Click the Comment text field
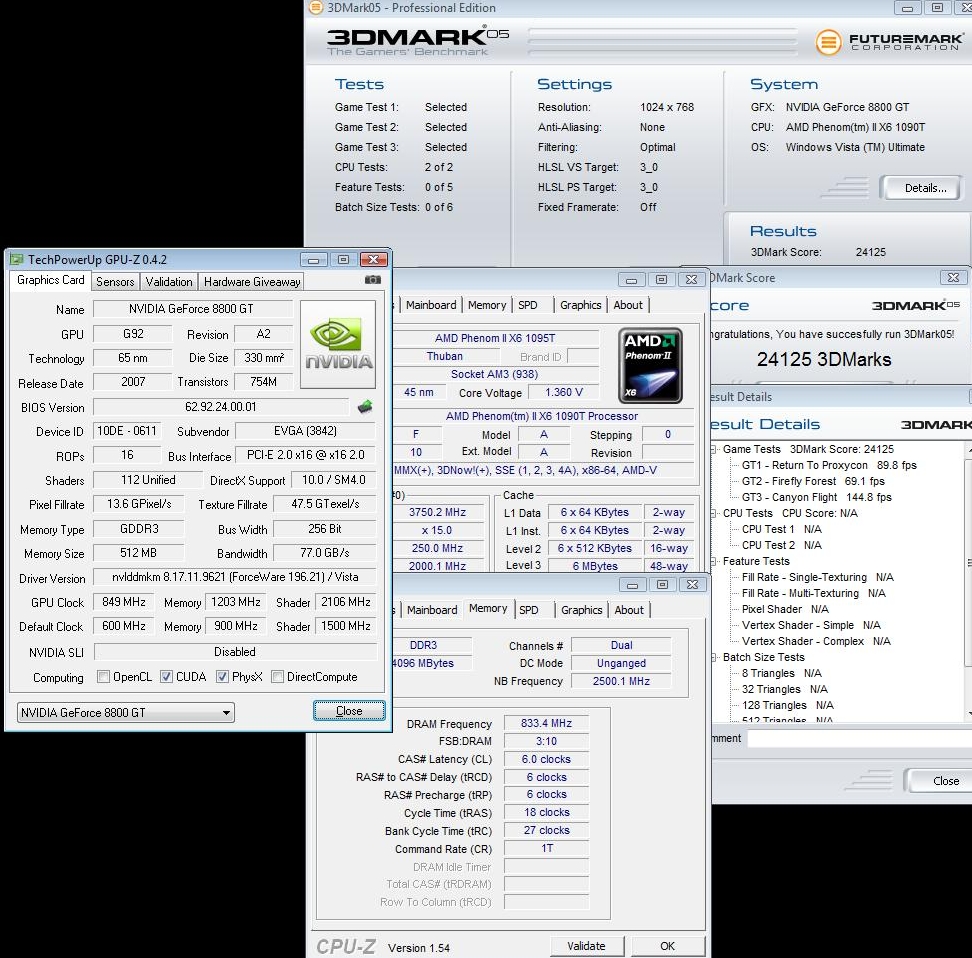The width and height of the screenshot is (972, 958). [858, 739]
